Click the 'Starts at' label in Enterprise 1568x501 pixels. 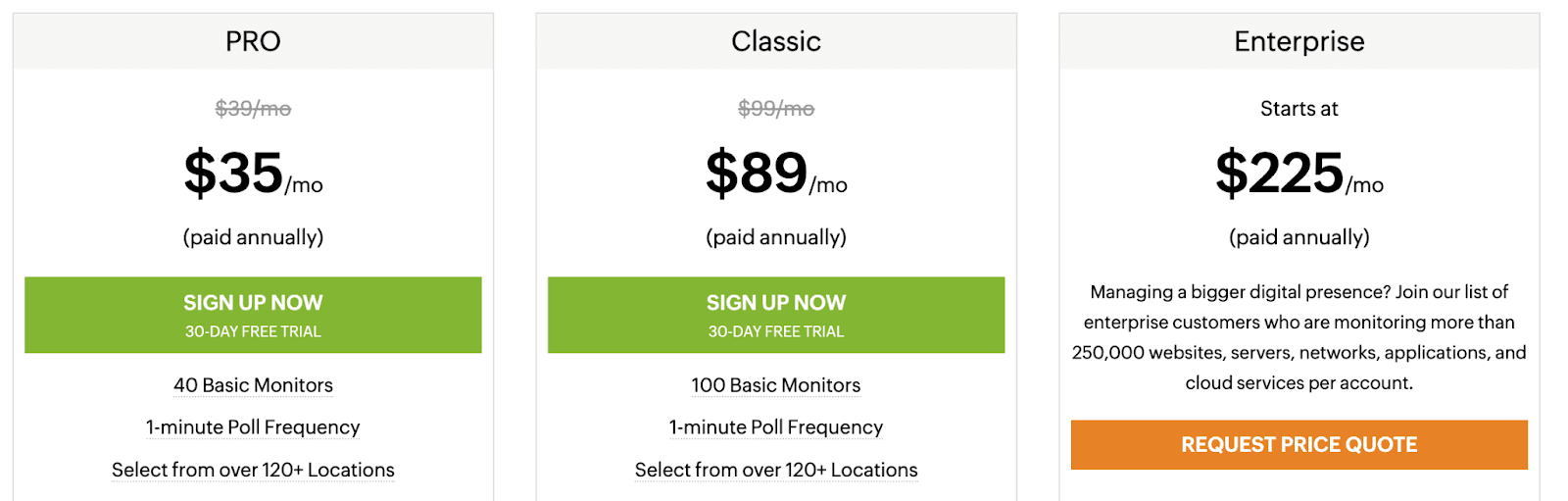[1298, 109]
